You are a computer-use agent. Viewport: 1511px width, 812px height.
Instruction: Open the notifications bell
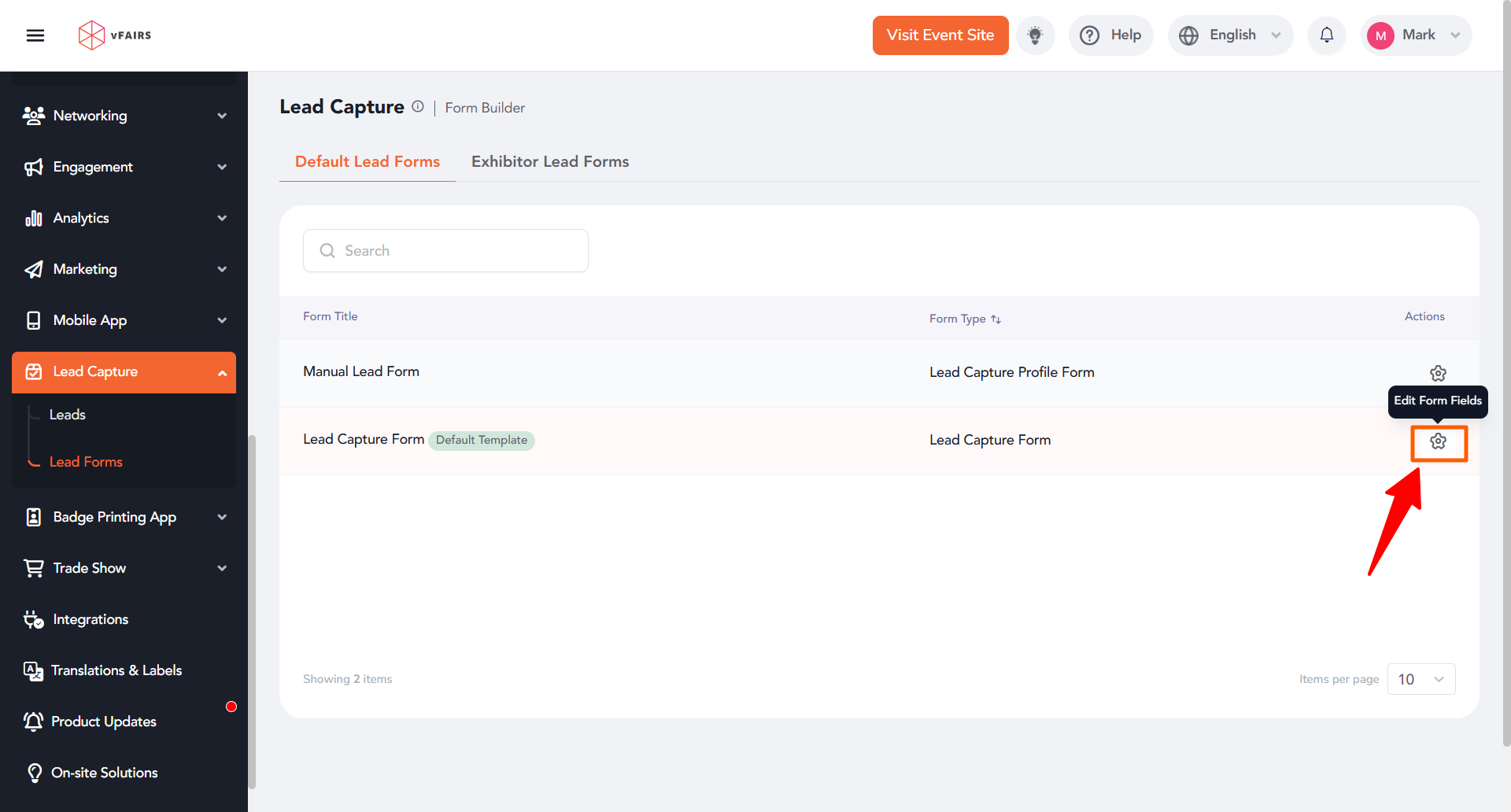(x=1326, y=35)
